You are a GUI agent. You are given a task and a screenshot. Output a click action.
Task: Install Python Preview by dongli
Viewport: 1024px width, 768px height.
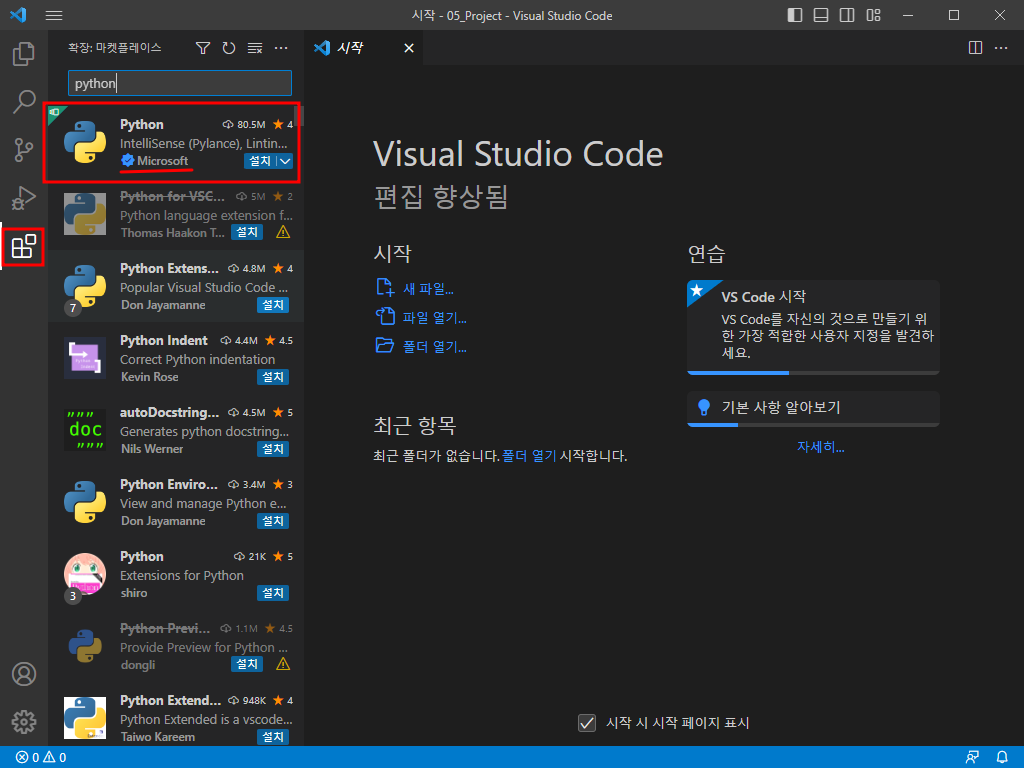point(247,664)
